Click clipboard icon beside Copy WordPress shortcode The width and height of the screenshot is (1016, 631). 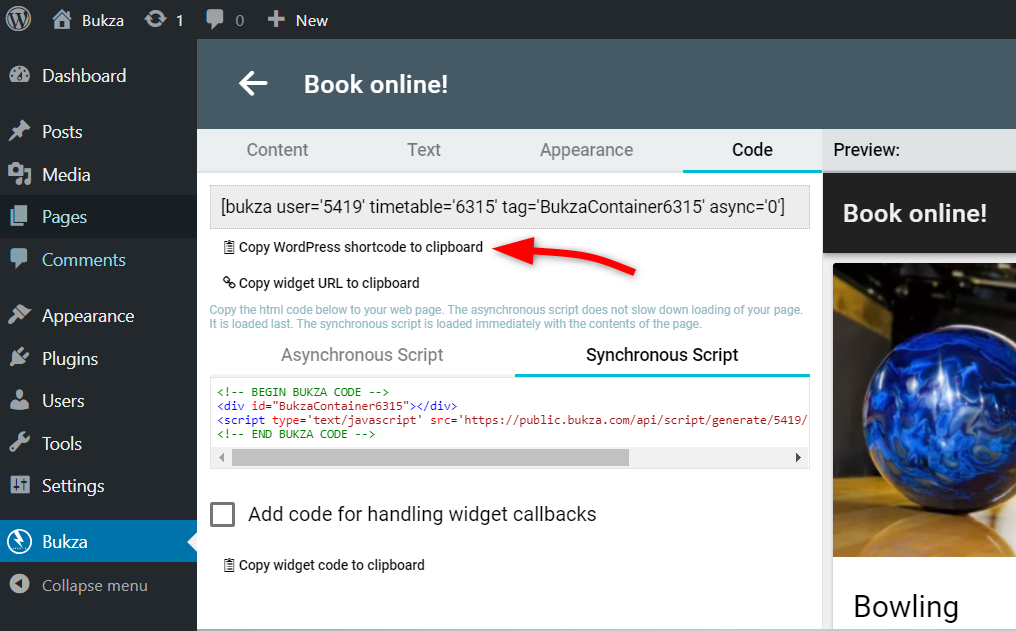coord(229,247)
